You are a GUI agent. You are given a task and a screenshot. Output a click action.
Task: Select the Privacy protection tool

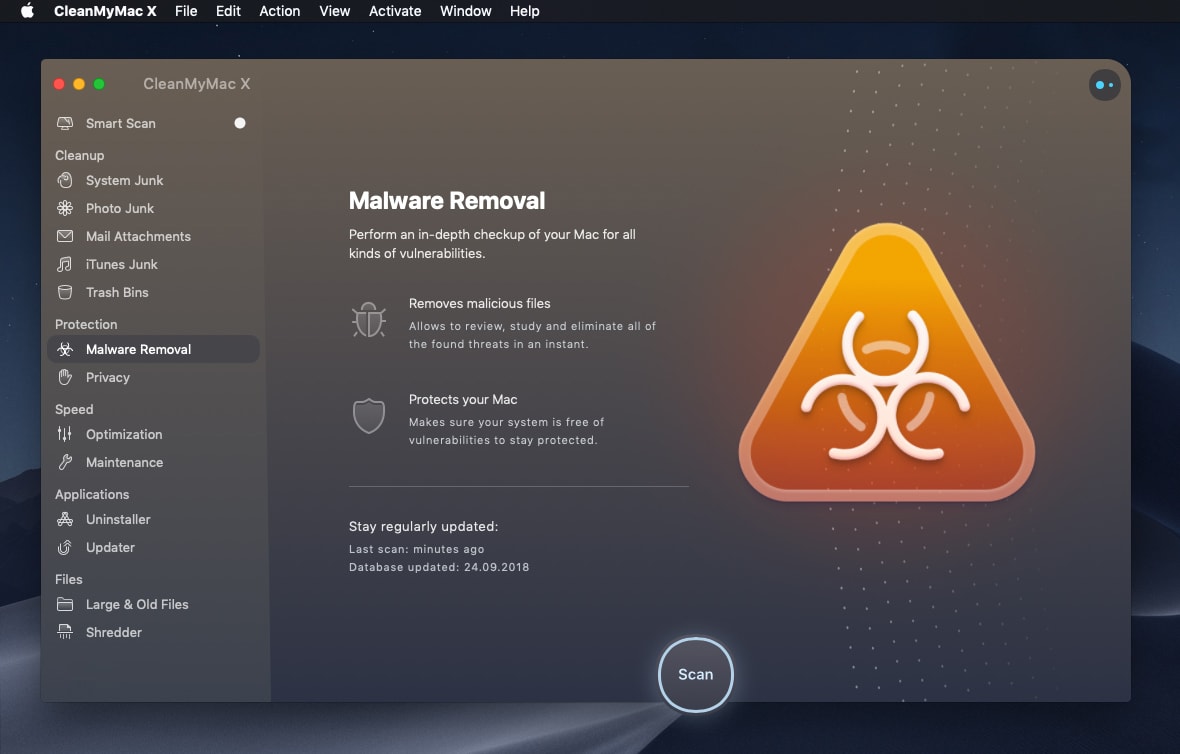click(x=107, y=377)
